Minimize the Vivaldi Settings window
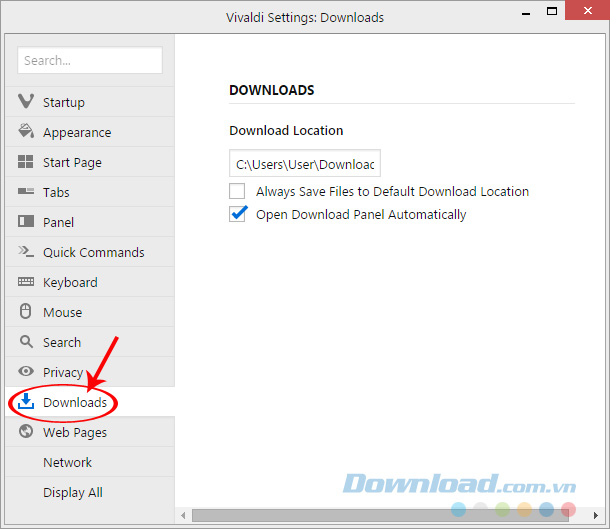This screenshot has height=529, width=610. [x=526, y=13]
